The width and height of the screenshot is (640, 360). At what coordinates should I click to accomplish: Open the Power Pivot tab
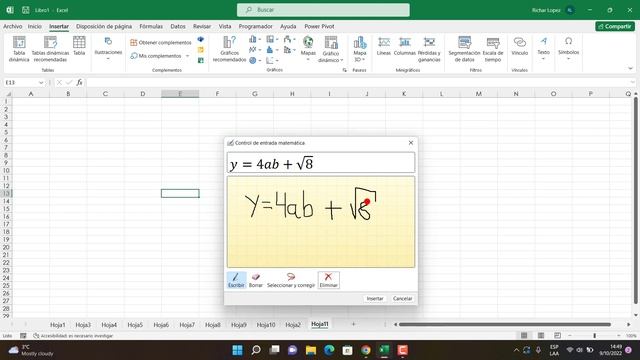[319, 26]
